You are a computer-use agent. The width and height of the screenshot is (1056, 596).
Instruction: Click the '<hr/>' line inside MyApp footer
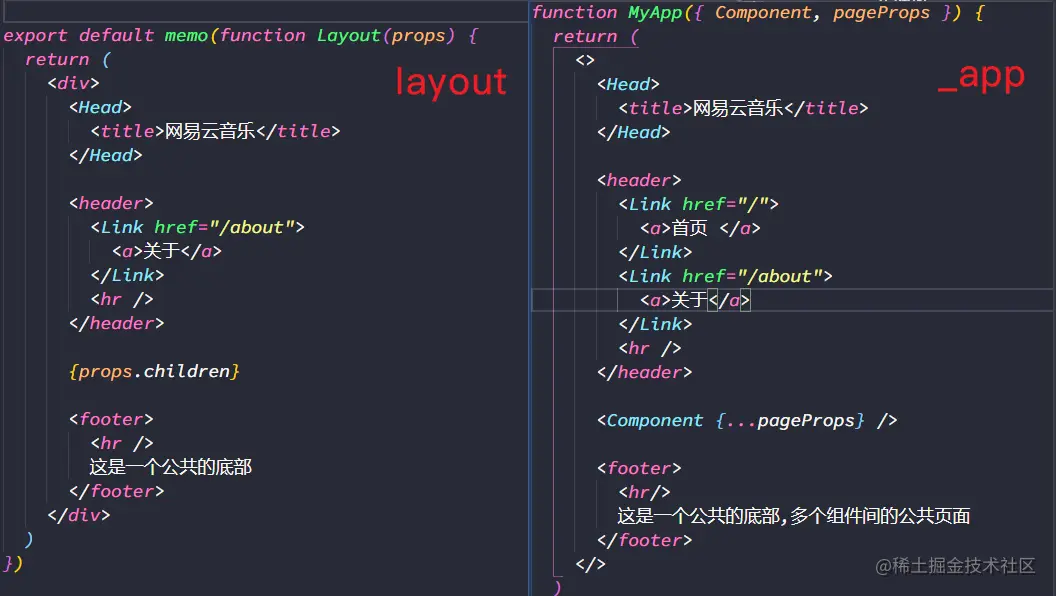coord(645,492)
